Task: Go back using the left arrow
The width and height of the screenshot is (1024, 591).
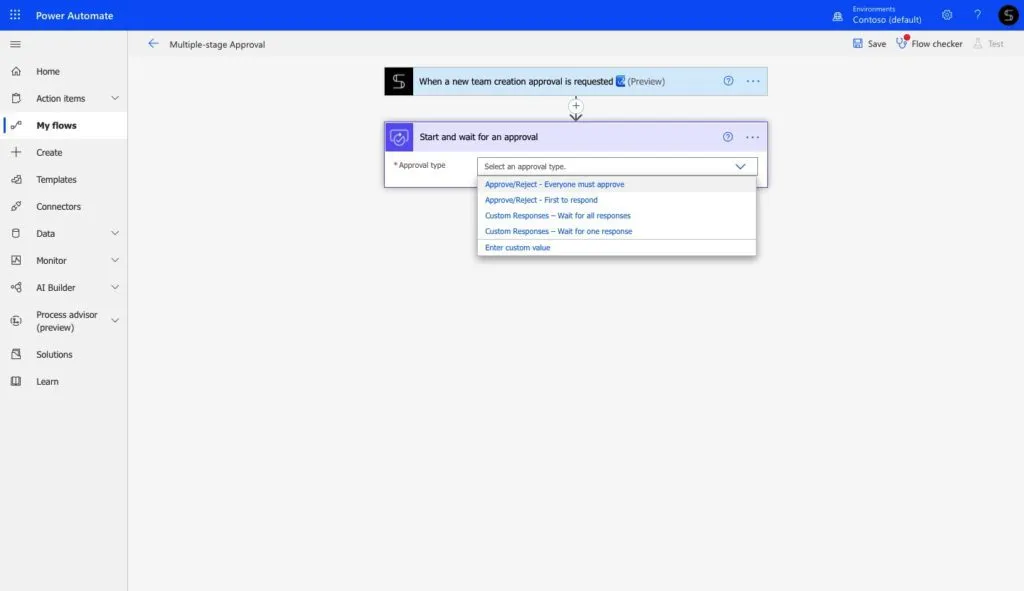Action: [x=153, y=44]
